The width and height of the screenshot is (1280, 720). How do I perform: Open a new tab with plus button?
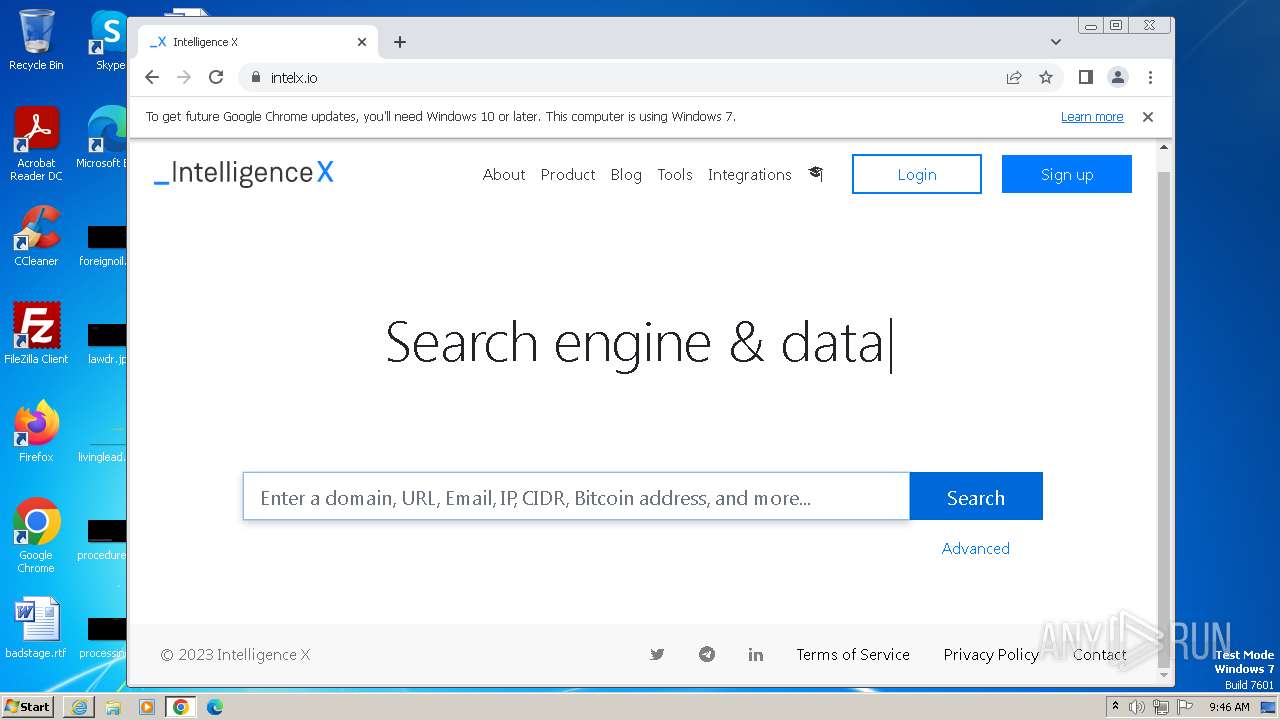(x=400, y=42)
